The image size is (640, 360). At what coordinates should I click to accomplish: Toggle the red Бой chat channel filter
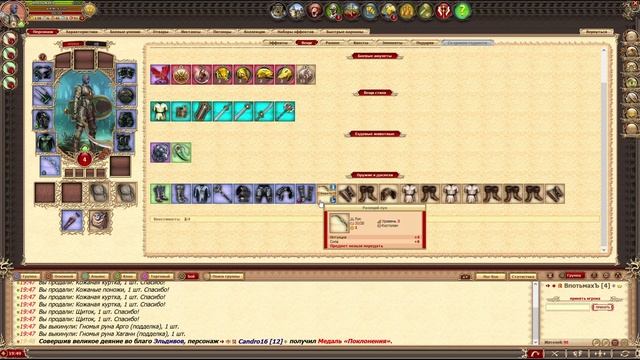(188, 276)
